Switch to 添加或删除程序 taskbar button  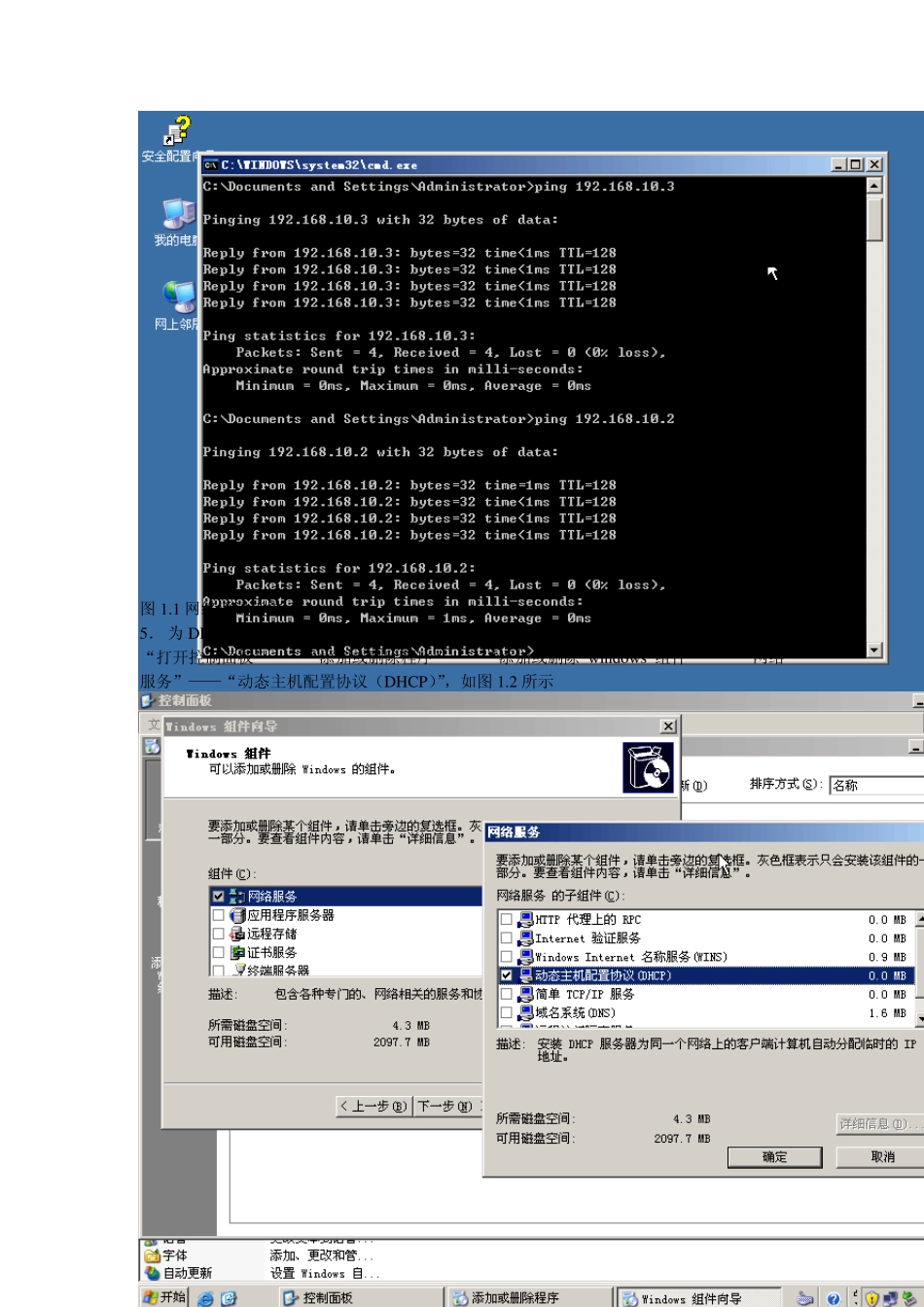pos(528,1298)
